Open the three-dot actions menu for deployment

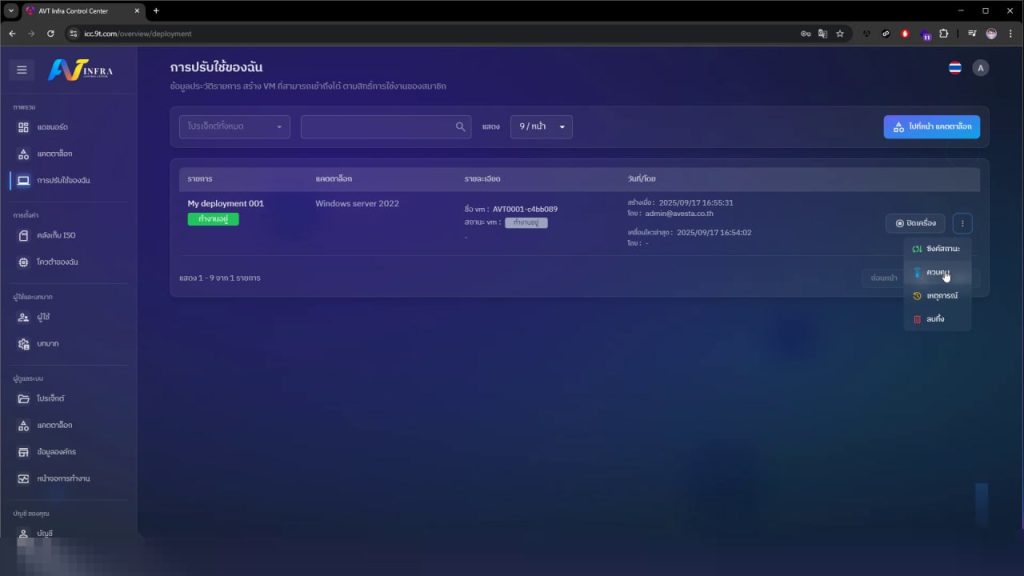tap(962, 223)
